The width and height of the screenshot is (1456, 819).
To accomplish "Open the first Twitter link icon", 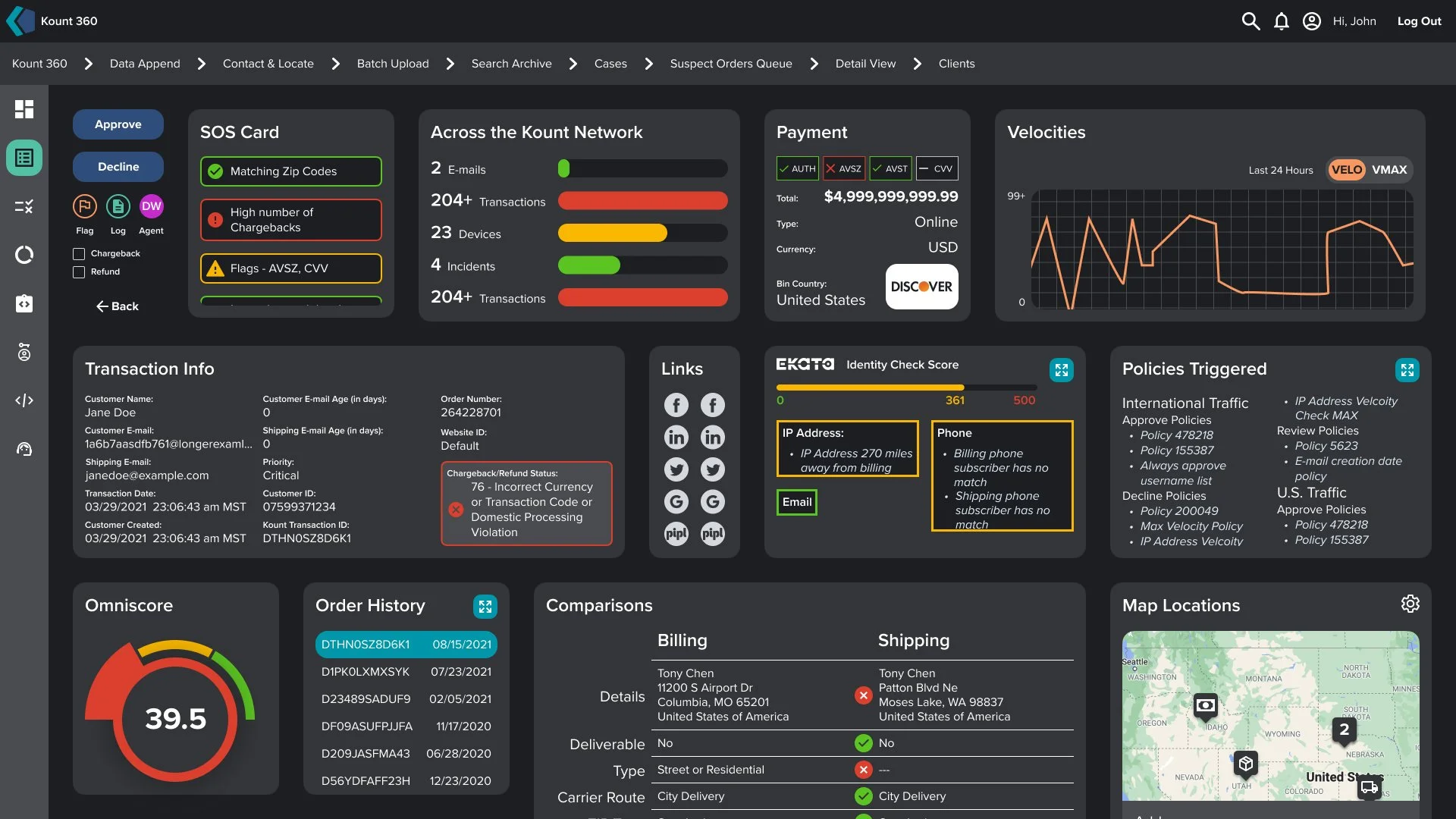I will [676, 469].
